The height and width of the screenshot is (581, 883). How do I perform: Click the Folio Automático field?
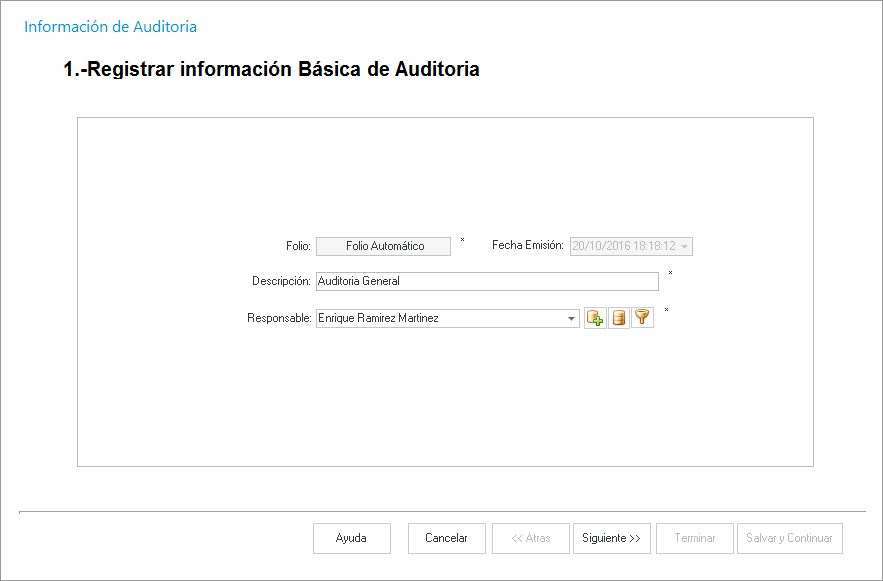384,246
